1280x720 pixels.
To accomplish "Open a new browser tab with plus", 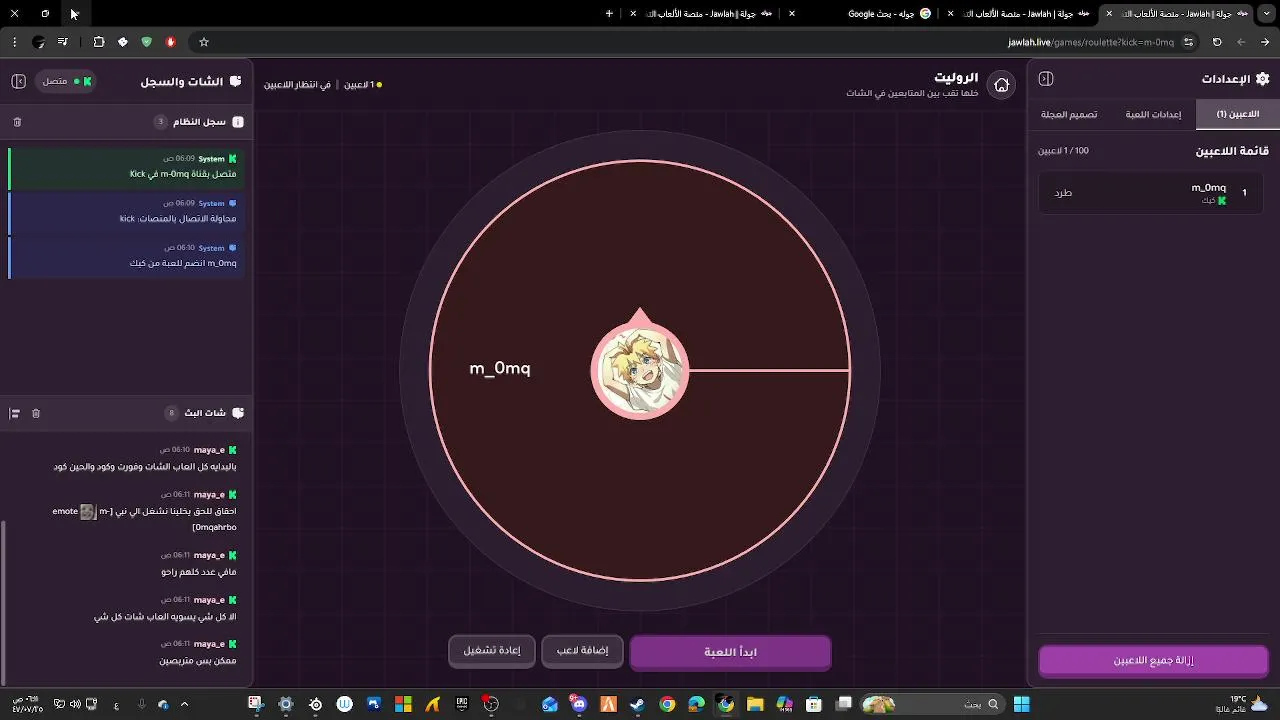I will click(609, 14).
